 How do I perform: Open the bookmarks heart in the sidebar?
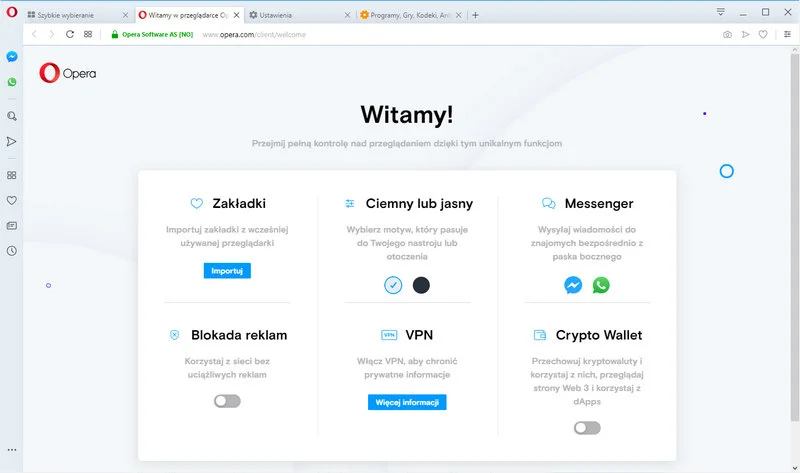click(x=12, y=200)
